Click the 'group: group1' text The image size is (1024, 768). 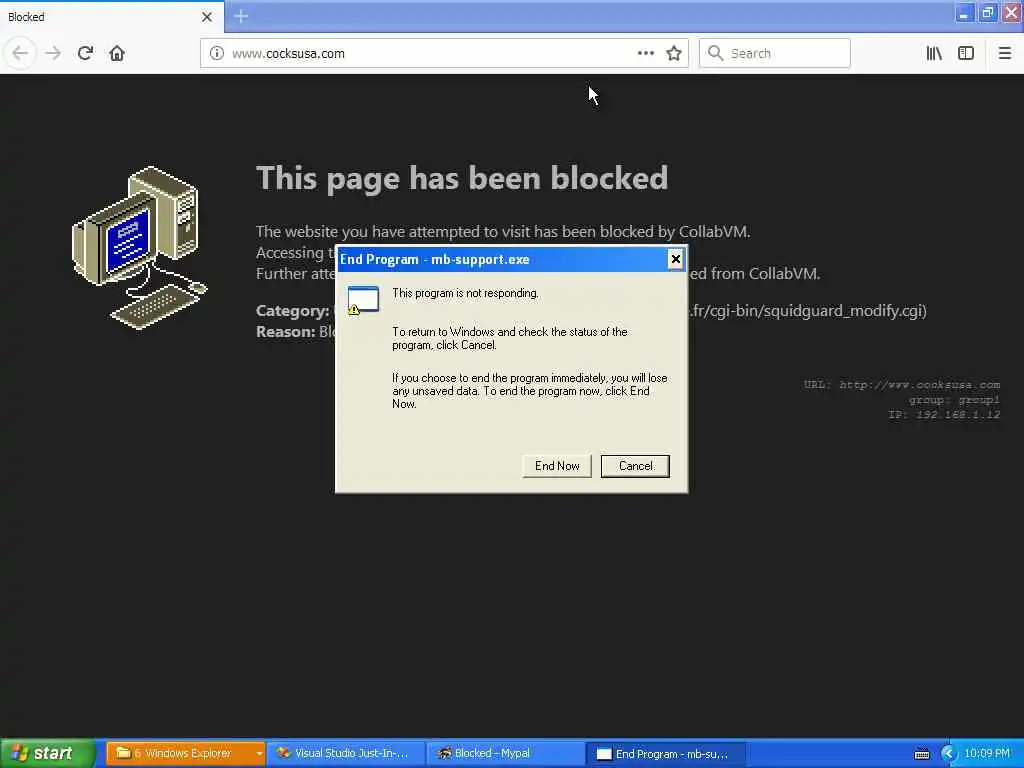pyautogui.click(x=954, y=400)
